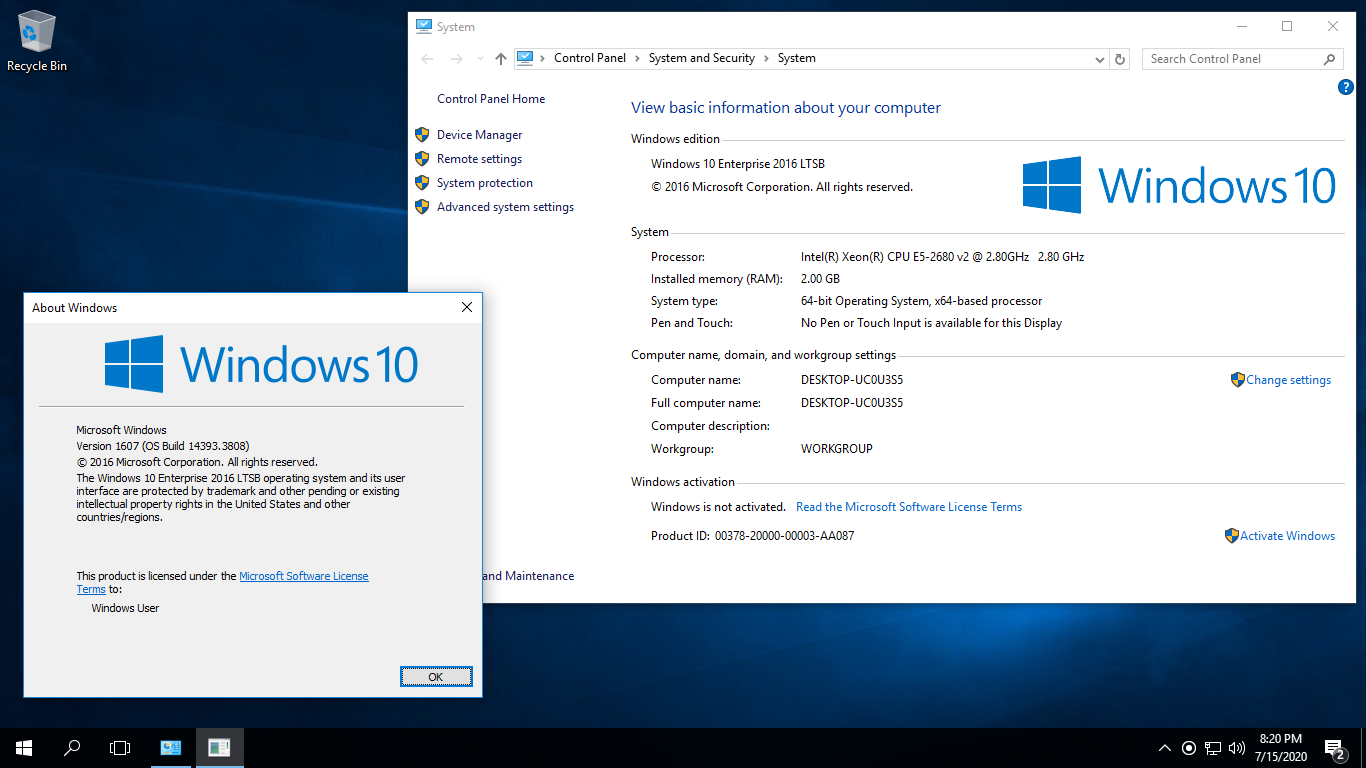
Task: Click the Remote settings shield icon
Action: 422,159
